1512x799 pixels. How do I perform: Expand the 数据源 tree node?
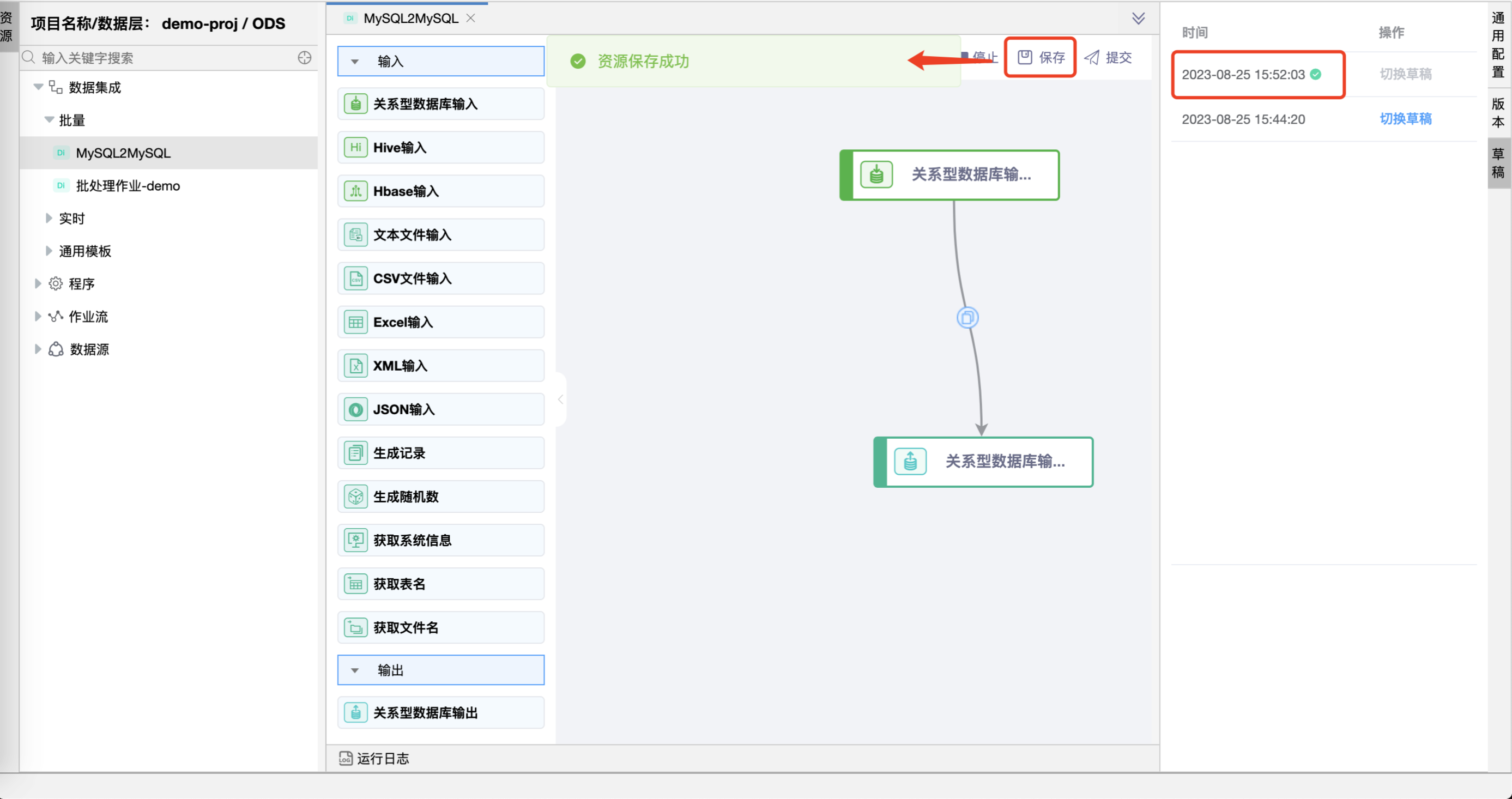[38, 349]
